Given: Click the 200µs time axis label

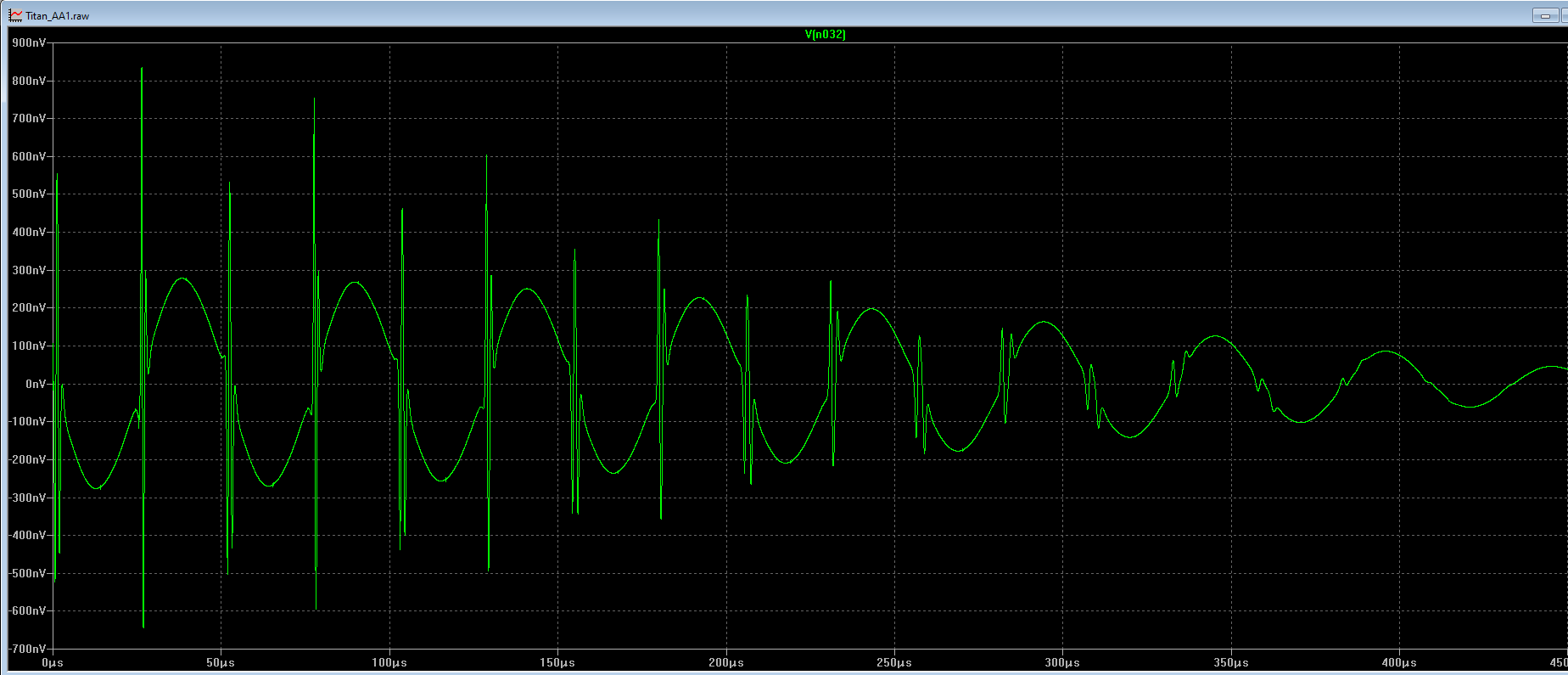Looking at the screenshot, I should click(726, 662).
